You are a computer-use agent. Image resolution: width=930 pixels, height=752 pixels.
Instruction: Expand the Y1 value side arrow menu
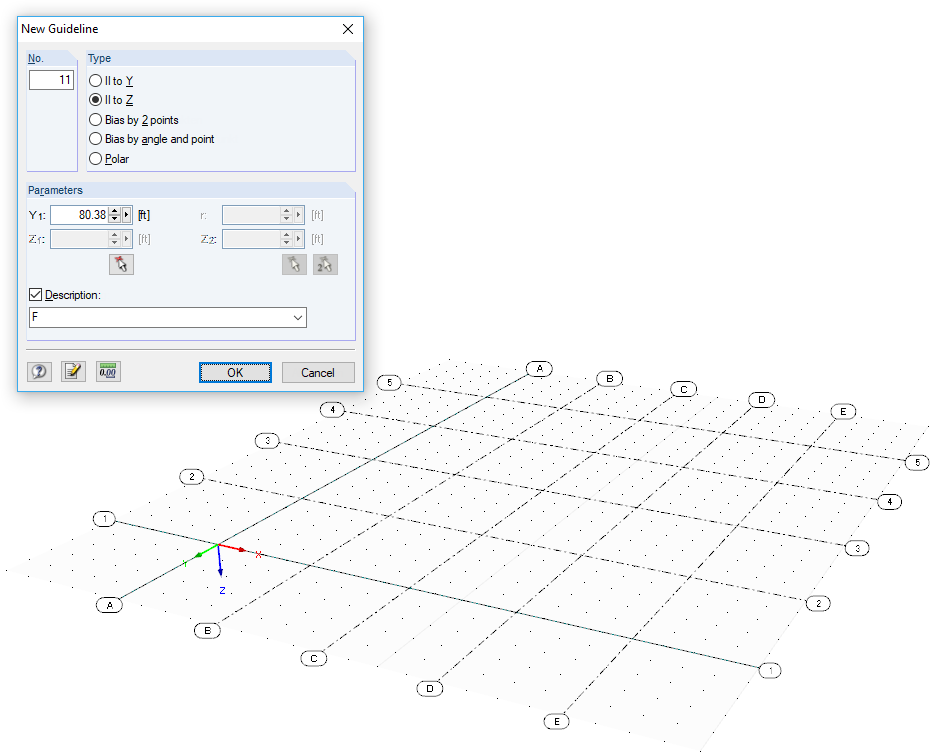pos(126,214)
